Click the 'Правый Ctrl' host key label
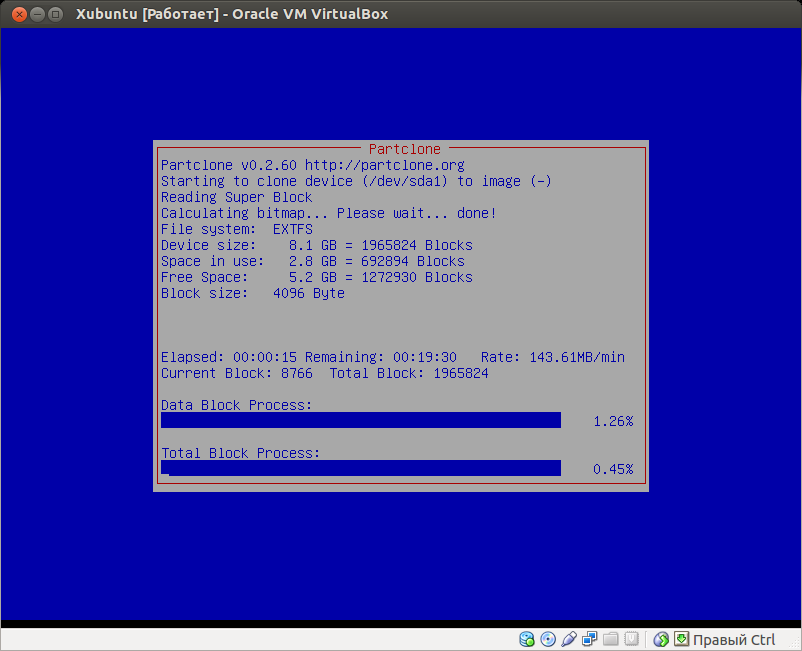The image size is (802, 651). (734, 640)
